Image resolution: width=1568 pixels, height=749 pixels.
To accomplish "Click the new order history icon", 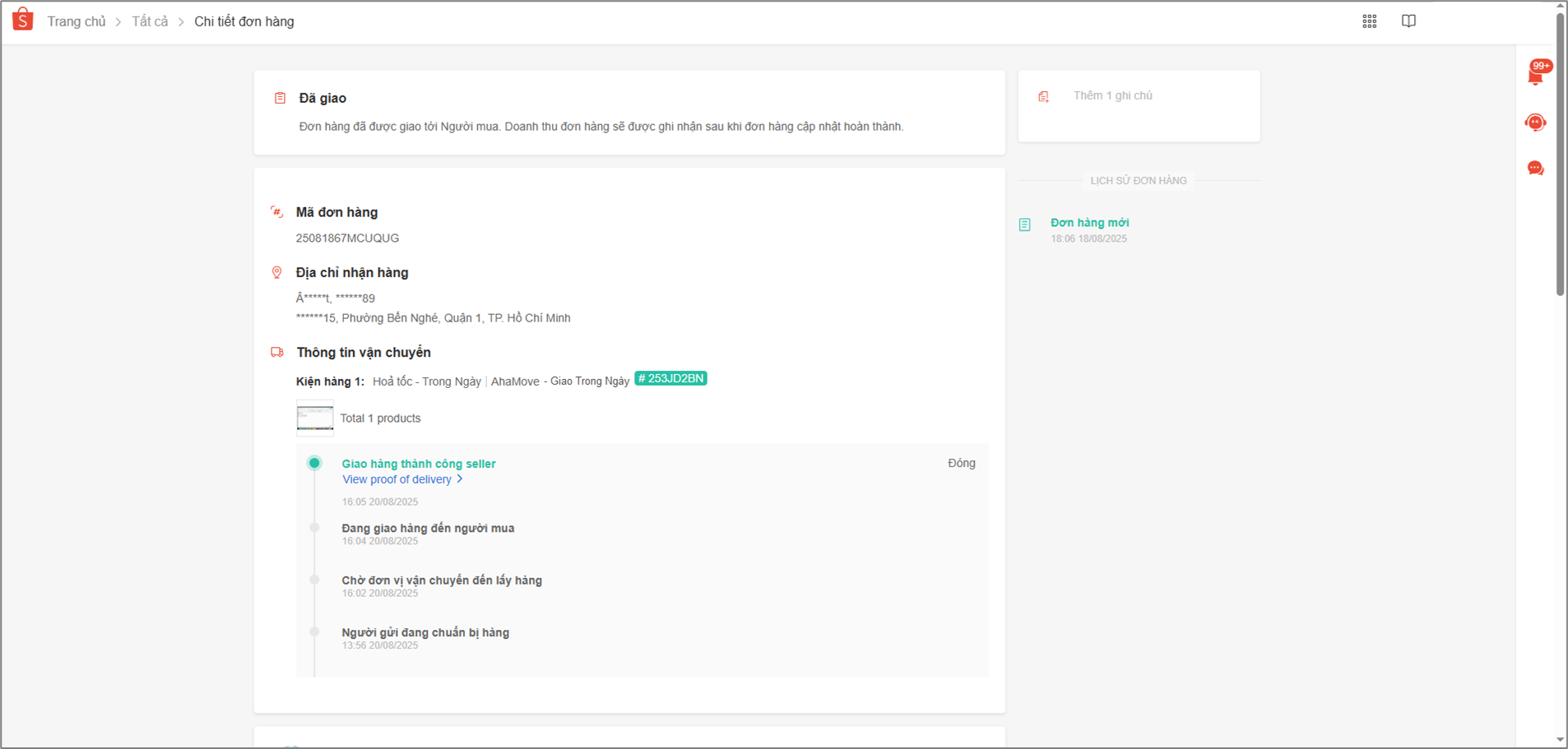I will pos(1024,224).
